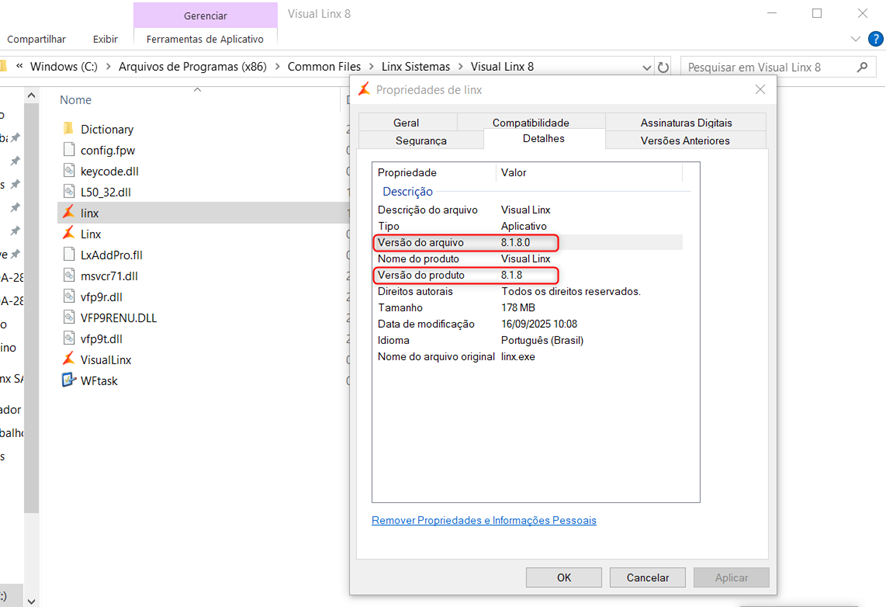
Task: Click the refresh icon beside address bar
Action: click(663, 67)
